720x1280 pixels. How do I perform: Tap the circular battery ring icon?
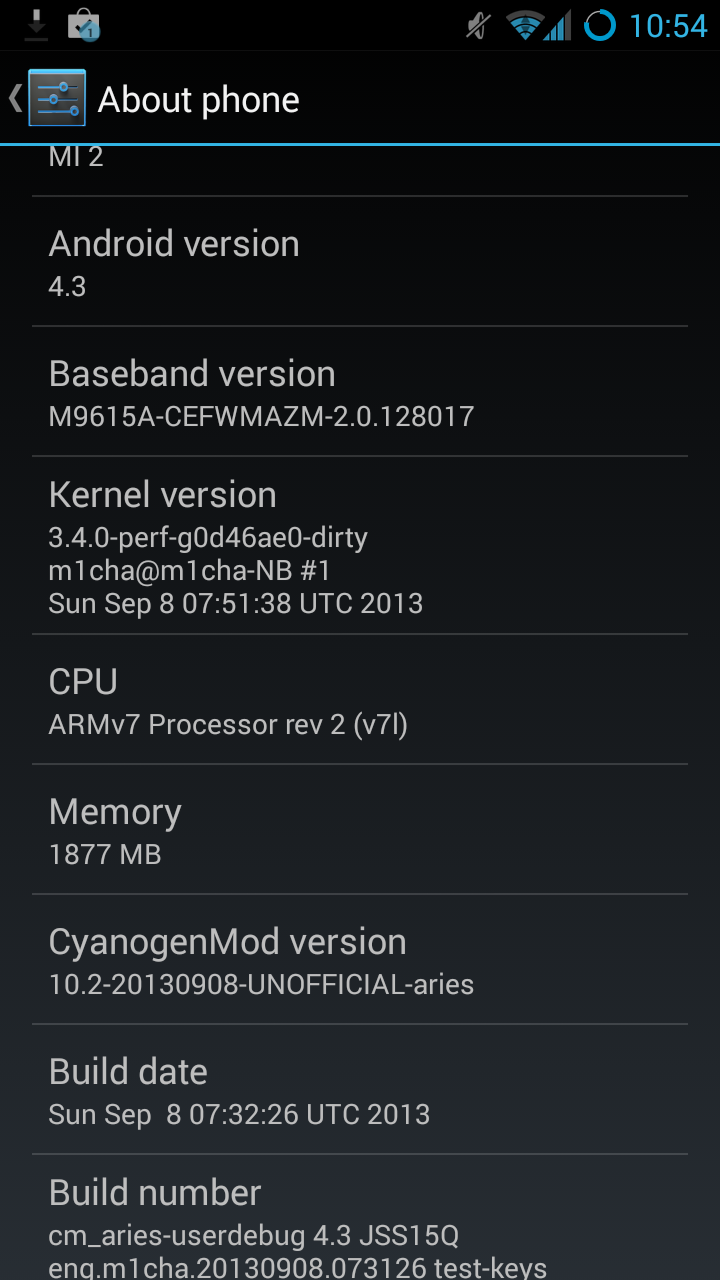coord(600,25)
